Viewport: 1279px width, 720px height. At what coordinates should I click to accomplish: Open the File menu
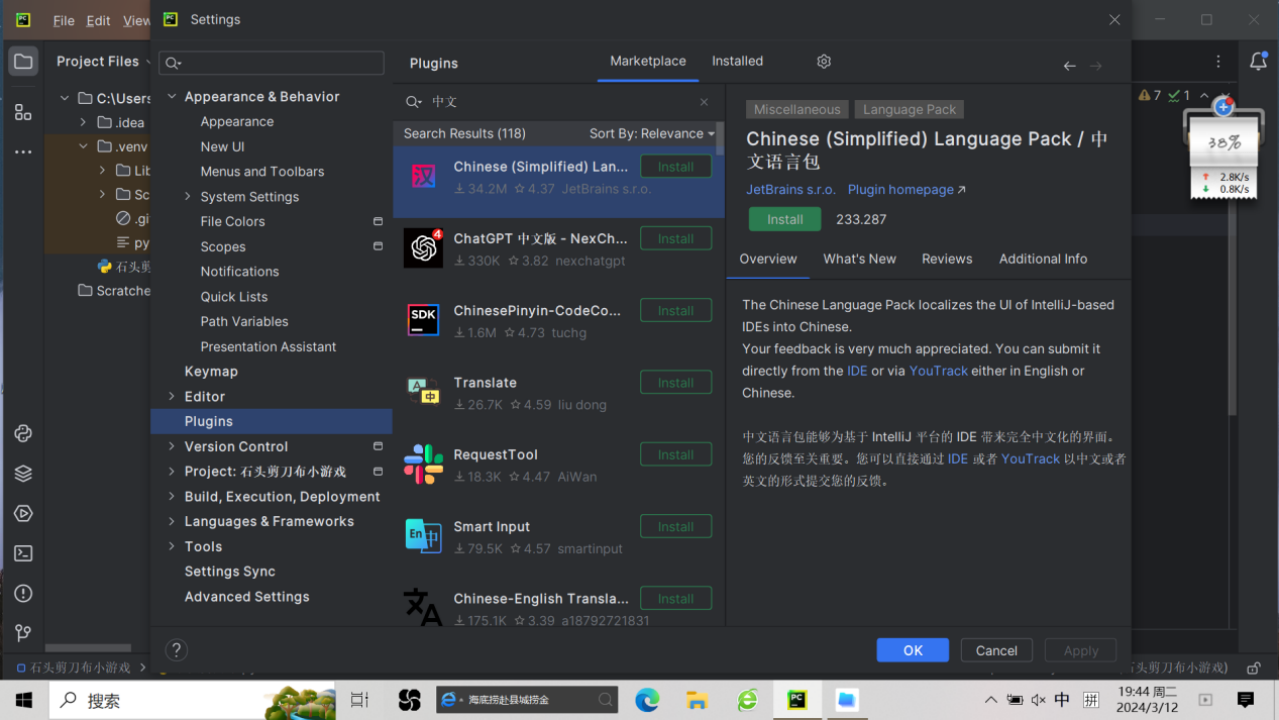click(63, 20)
